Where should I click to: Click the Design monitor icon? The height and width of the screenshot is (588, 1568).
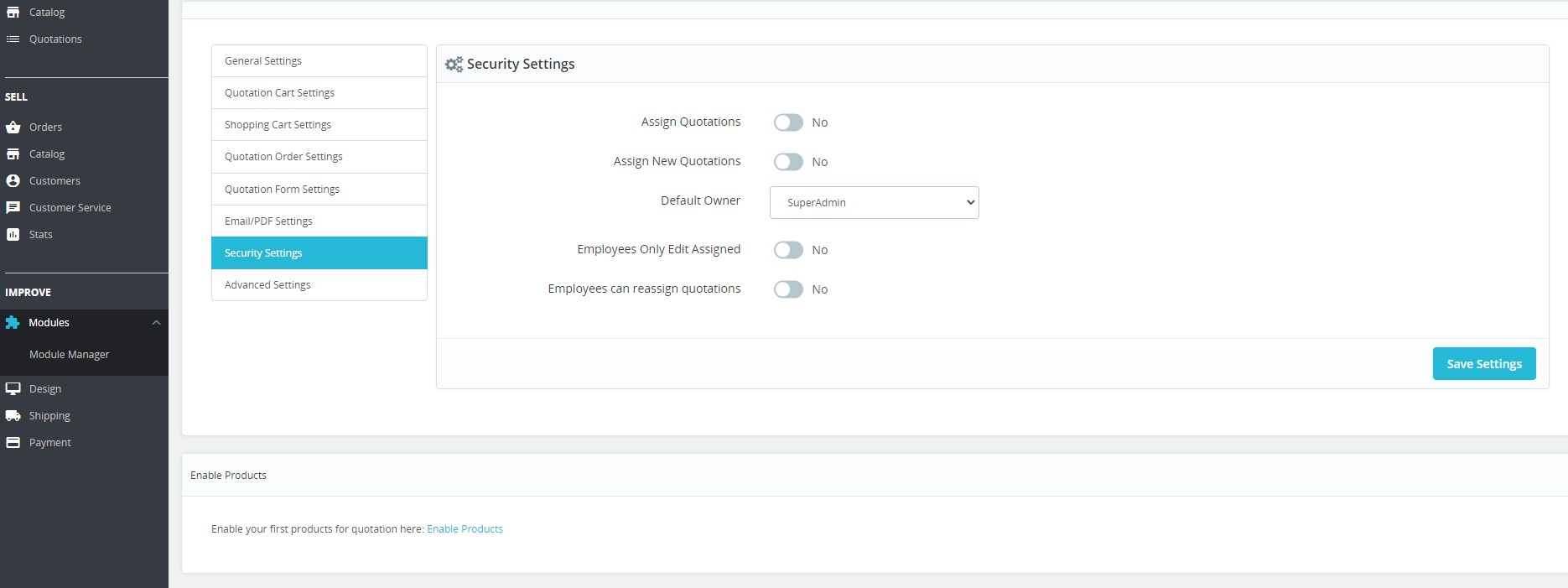pyautogui.click(x=13, y=389)
